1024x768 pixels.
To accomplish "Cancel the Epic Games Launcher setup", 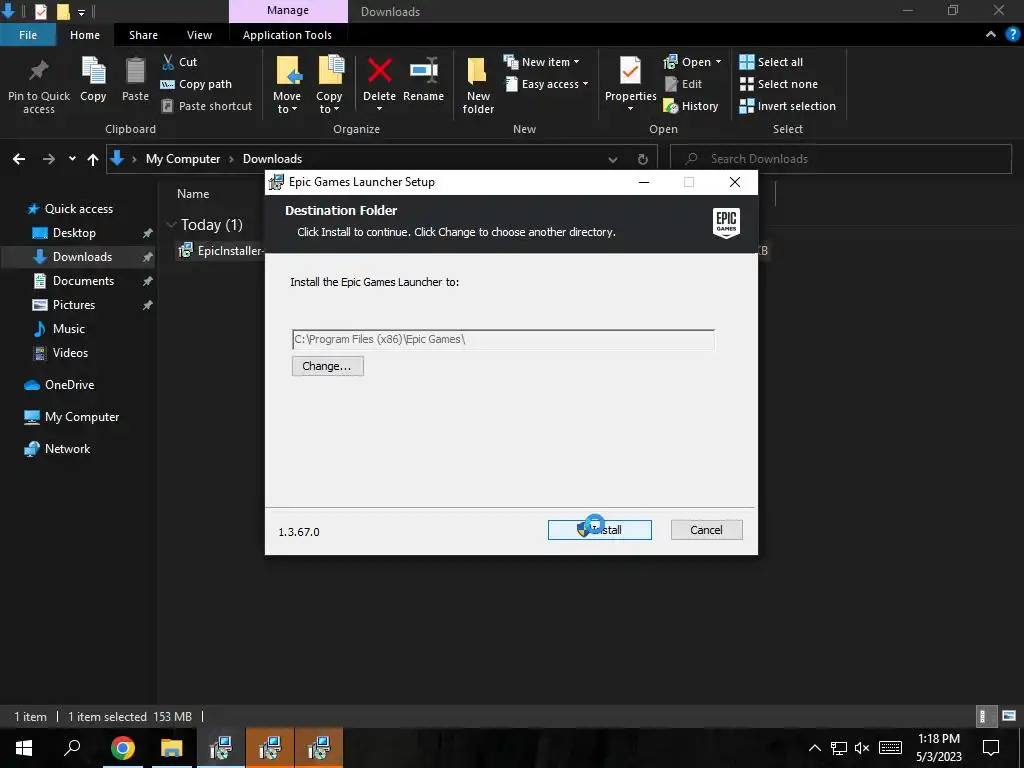I will pyautogui.click(x=707, y=530).
